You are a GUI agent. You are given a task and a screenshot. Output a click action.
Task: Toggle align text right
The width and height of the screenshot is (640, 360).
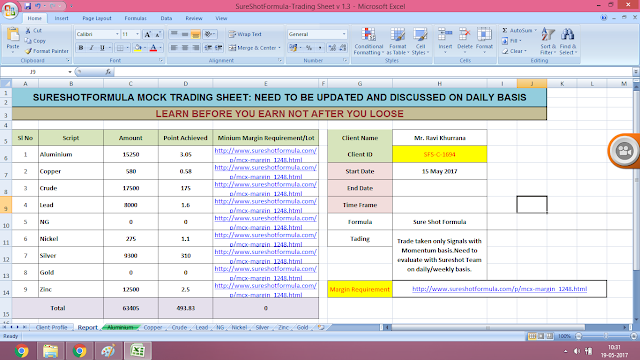point(196,48)
